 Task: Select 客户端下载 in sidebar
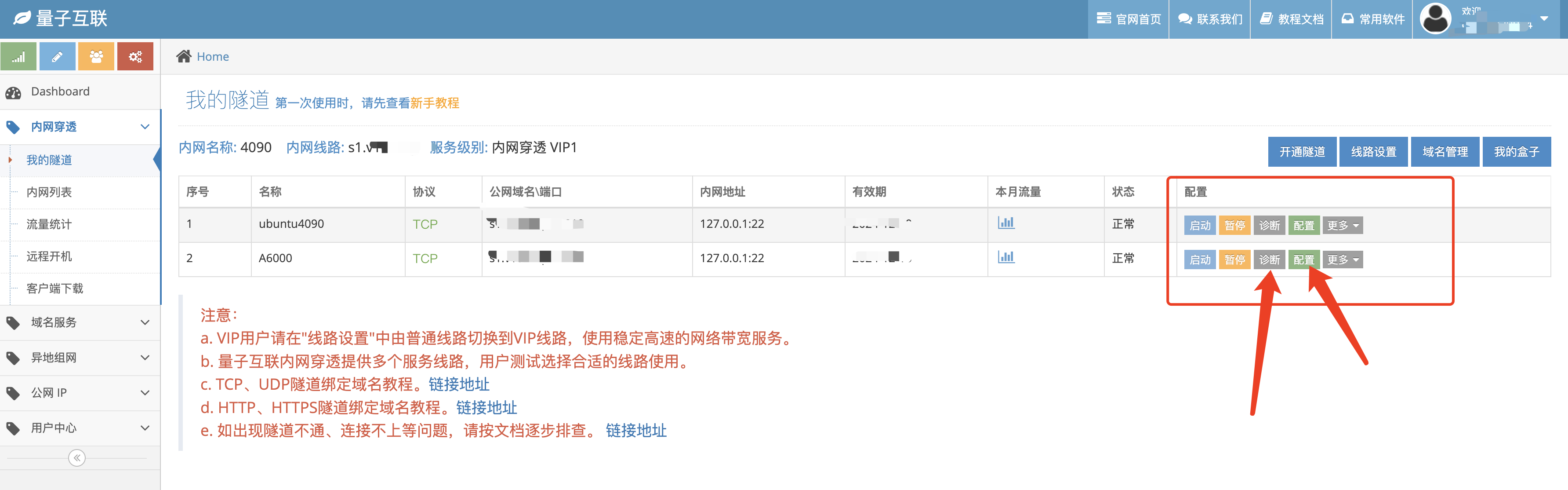(80, 289)
